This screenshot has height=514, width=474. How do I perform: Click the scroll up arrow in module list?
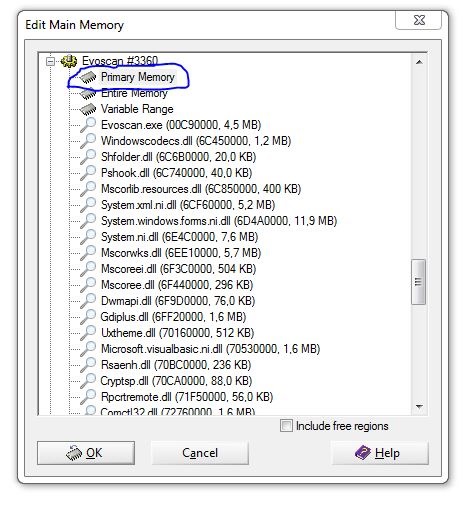pos(419,62)
